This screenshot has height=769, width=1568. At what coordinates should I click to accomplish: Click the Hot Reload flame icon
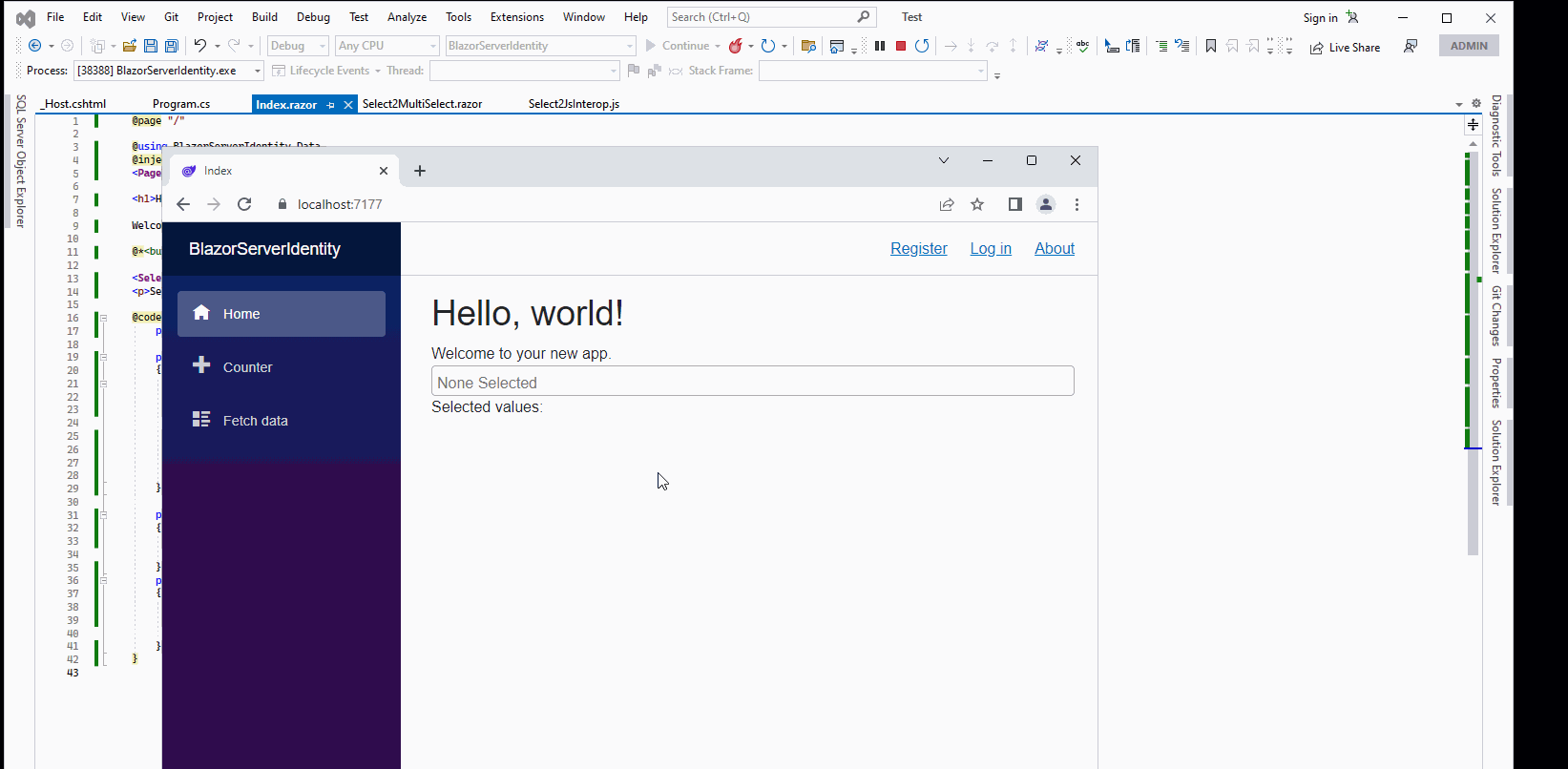[x=735, y=46]
